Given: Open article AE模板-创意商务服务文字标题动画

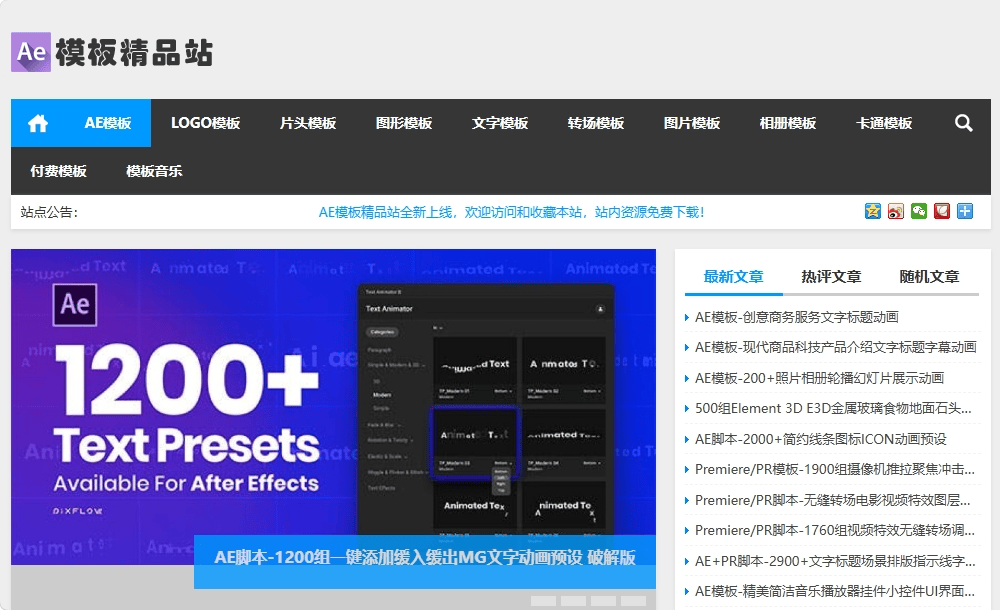Looking at the screenshot, I should click(x=797, y=317).
